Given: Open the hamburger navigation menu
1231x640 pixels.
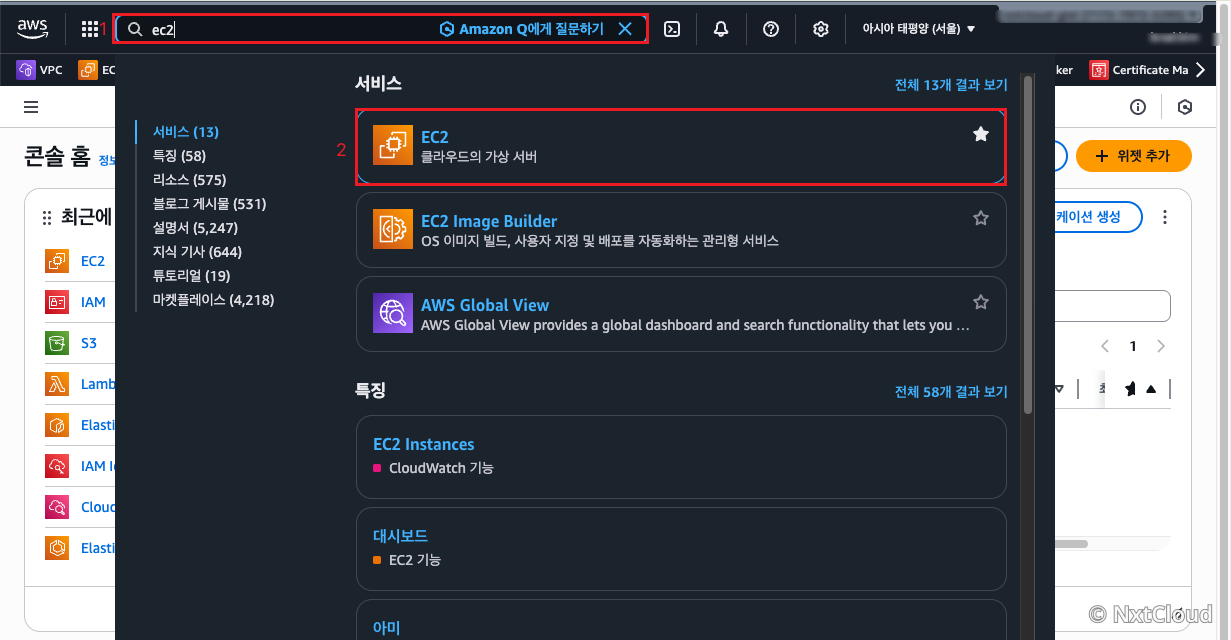Looking at the screenshot, I should click(x=31, y=107).
